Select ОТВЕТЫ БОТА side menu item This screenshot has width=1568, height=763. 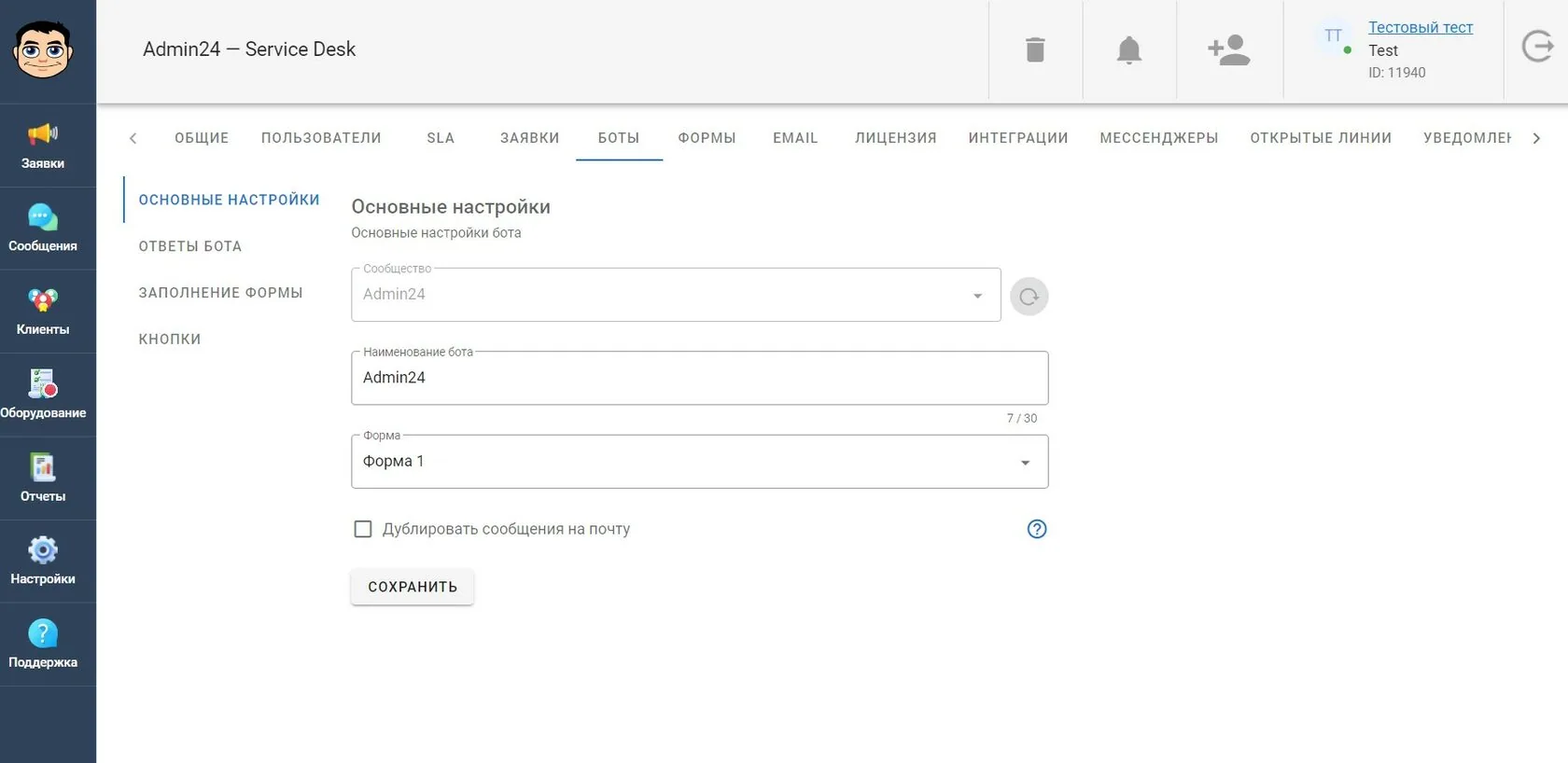pos(190,246)
